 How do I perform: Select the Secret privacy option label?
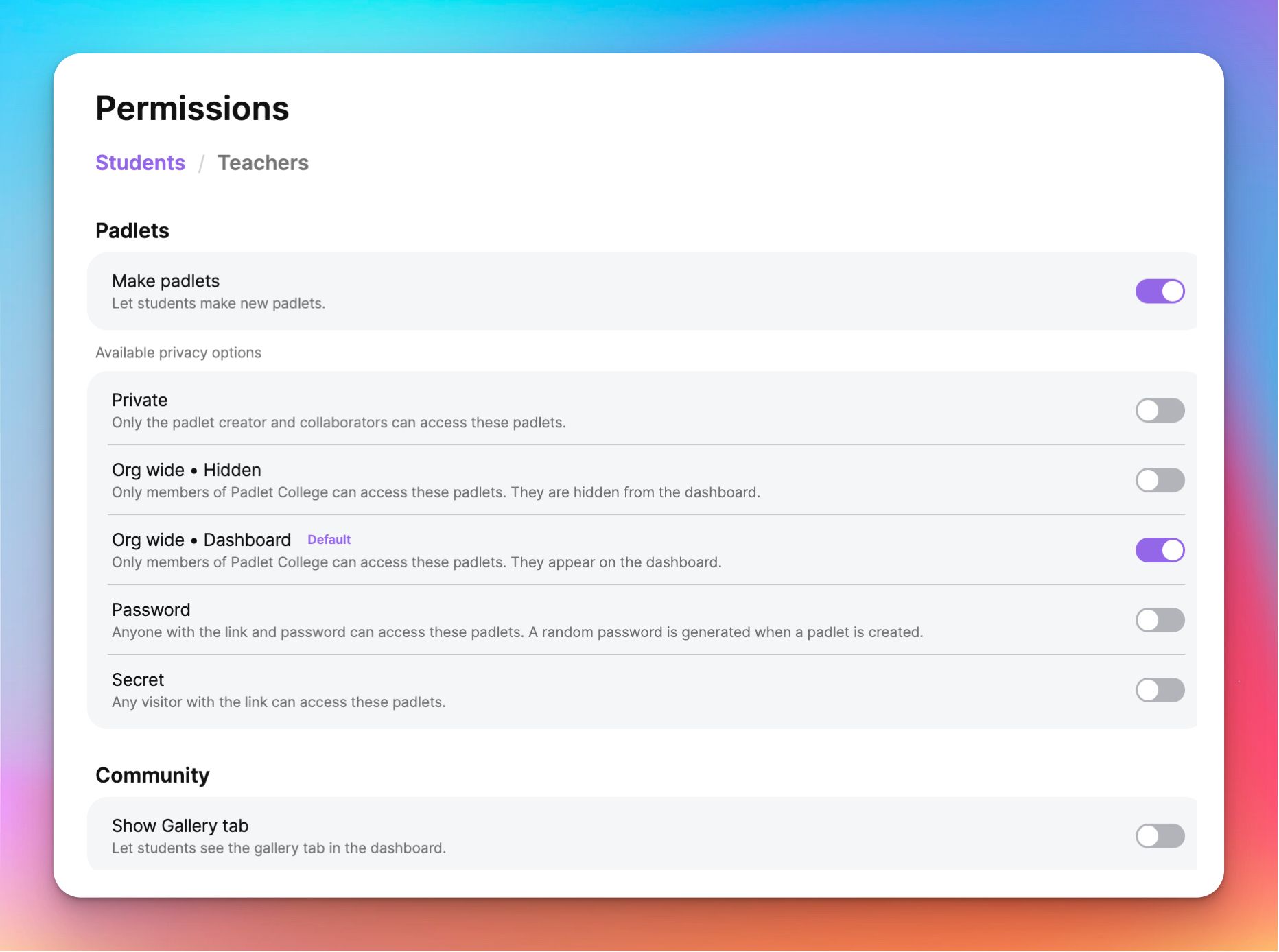coord(138,680)
